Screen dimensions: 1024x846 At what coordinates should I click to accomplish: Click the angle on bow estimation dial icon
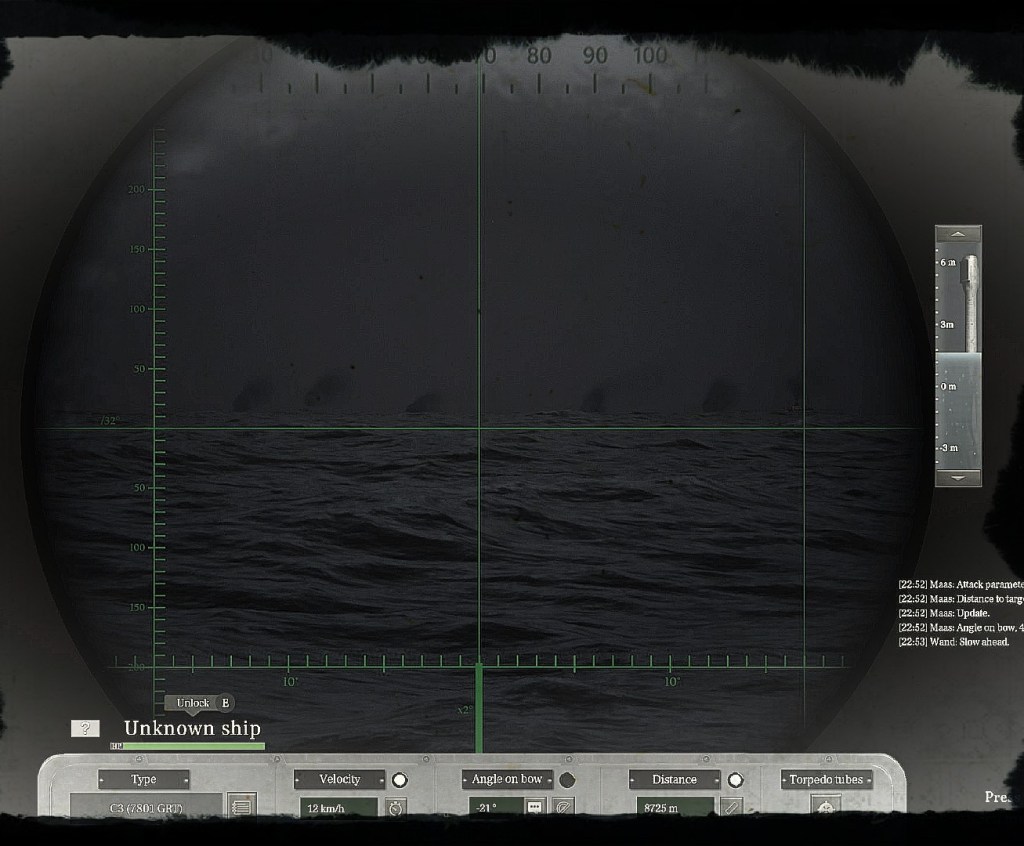click(x=564, y=806)
